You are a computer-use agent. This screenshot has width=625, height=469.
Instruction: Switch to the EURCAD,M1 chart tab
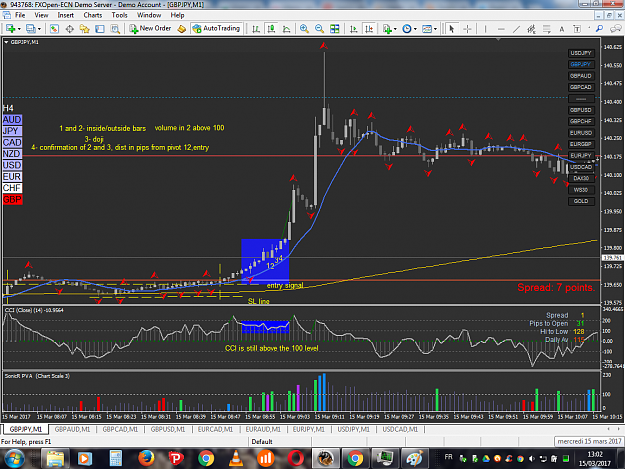215,429
